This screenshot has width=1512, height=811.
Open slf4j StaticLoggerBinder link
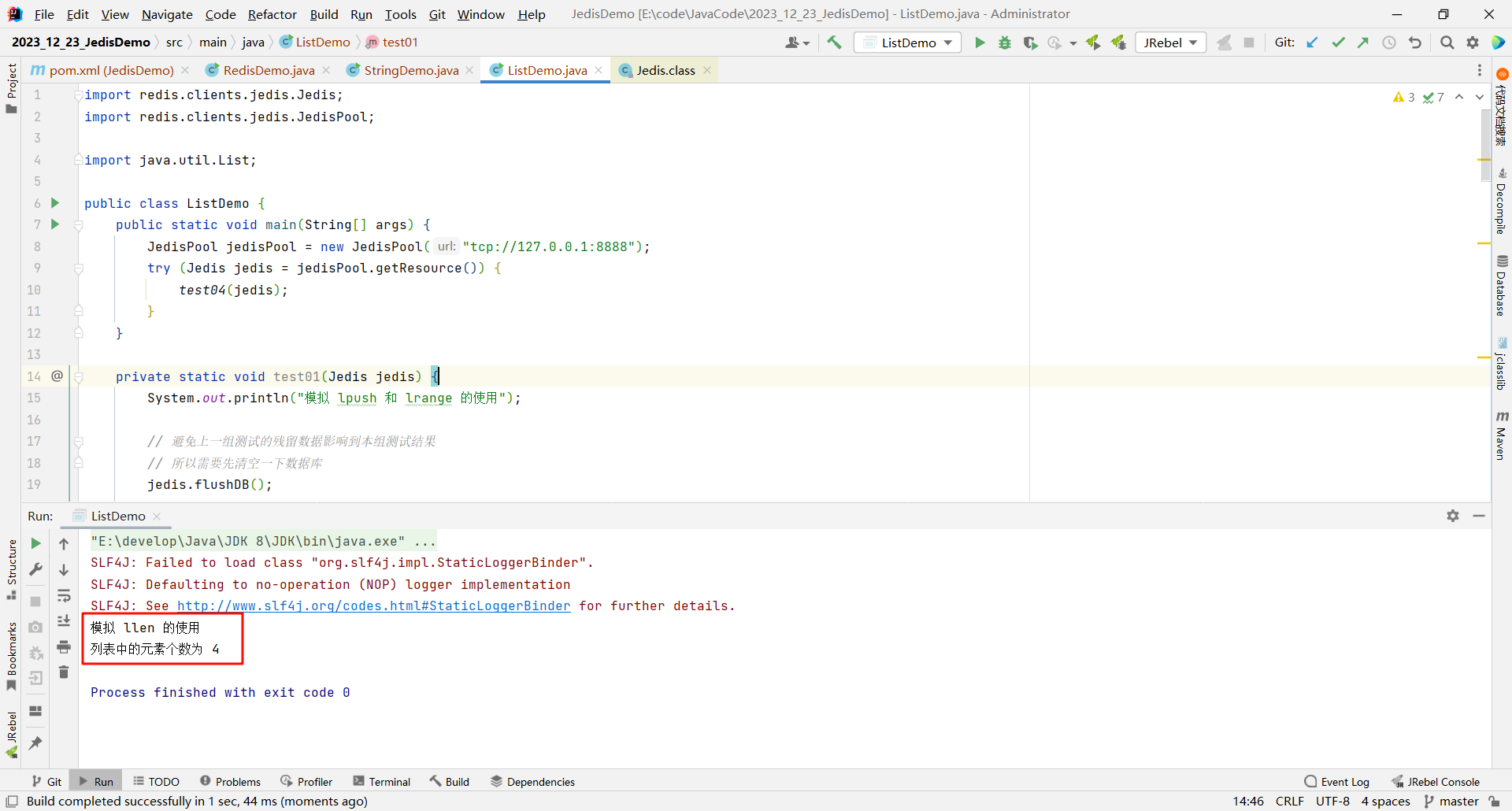[x=374, y=605]
